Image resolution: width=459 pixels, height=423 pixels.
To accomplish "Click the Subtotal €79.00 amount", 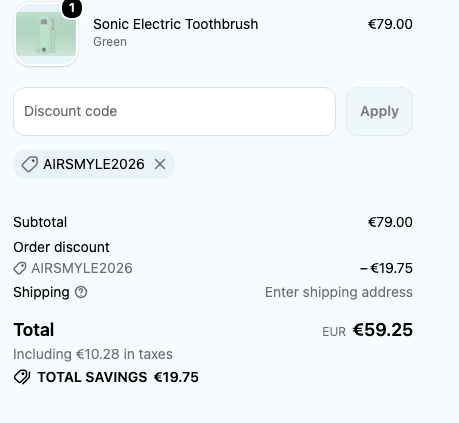I will point(390,222).
